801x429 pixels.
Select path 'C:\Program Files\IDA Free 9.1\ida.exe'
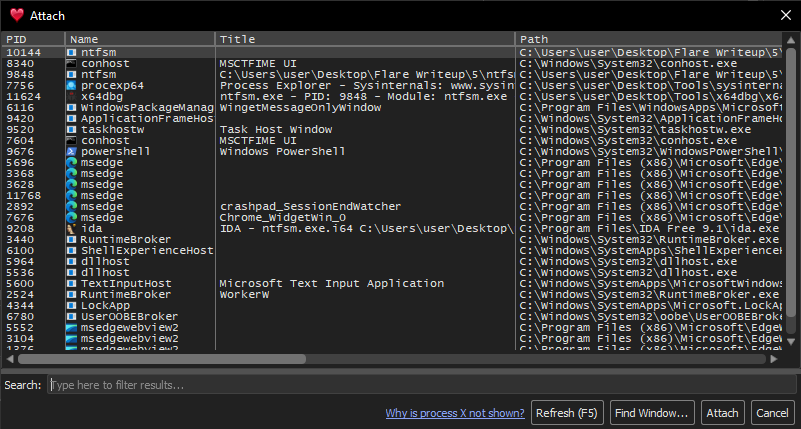649,229
